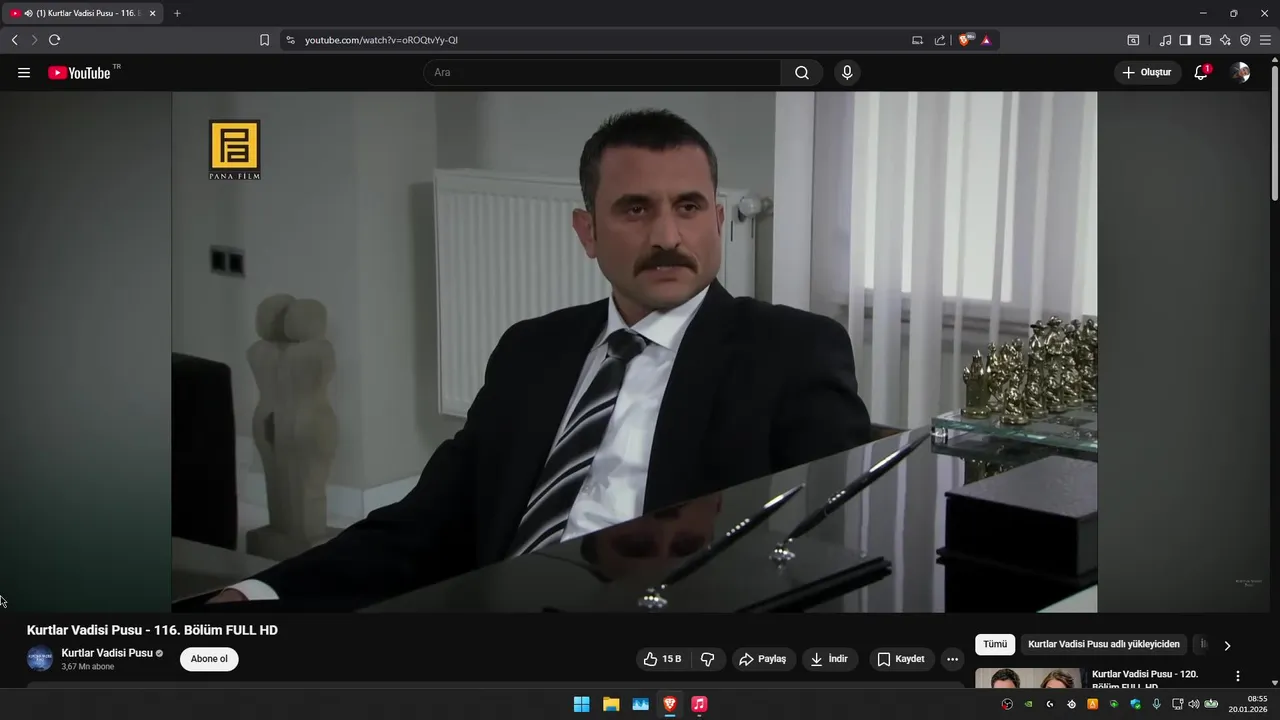Click the video player to pause playback

coord(634,352)
